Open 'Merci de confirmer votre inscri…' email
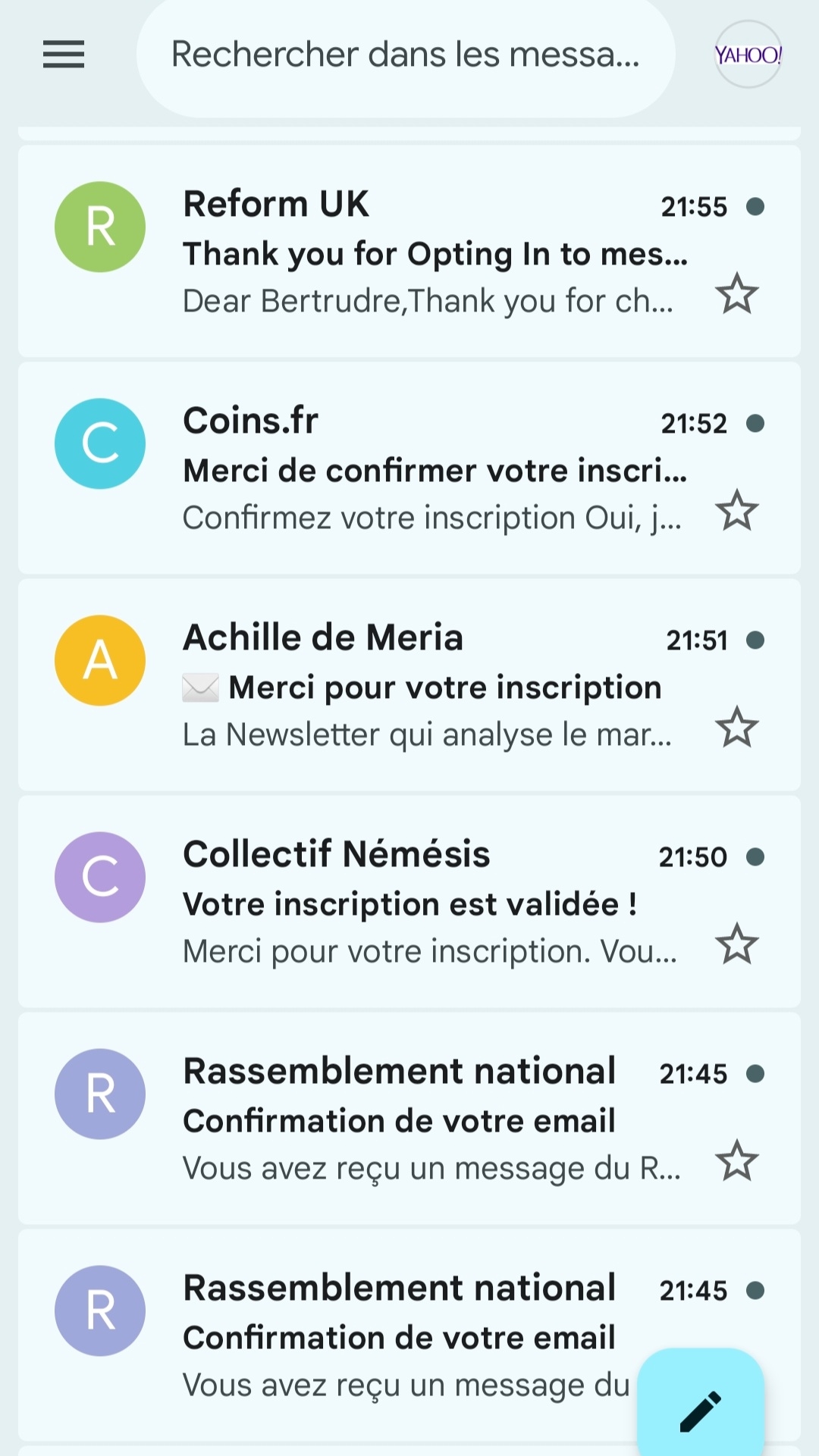819x1456 pixels. point(435,471)
